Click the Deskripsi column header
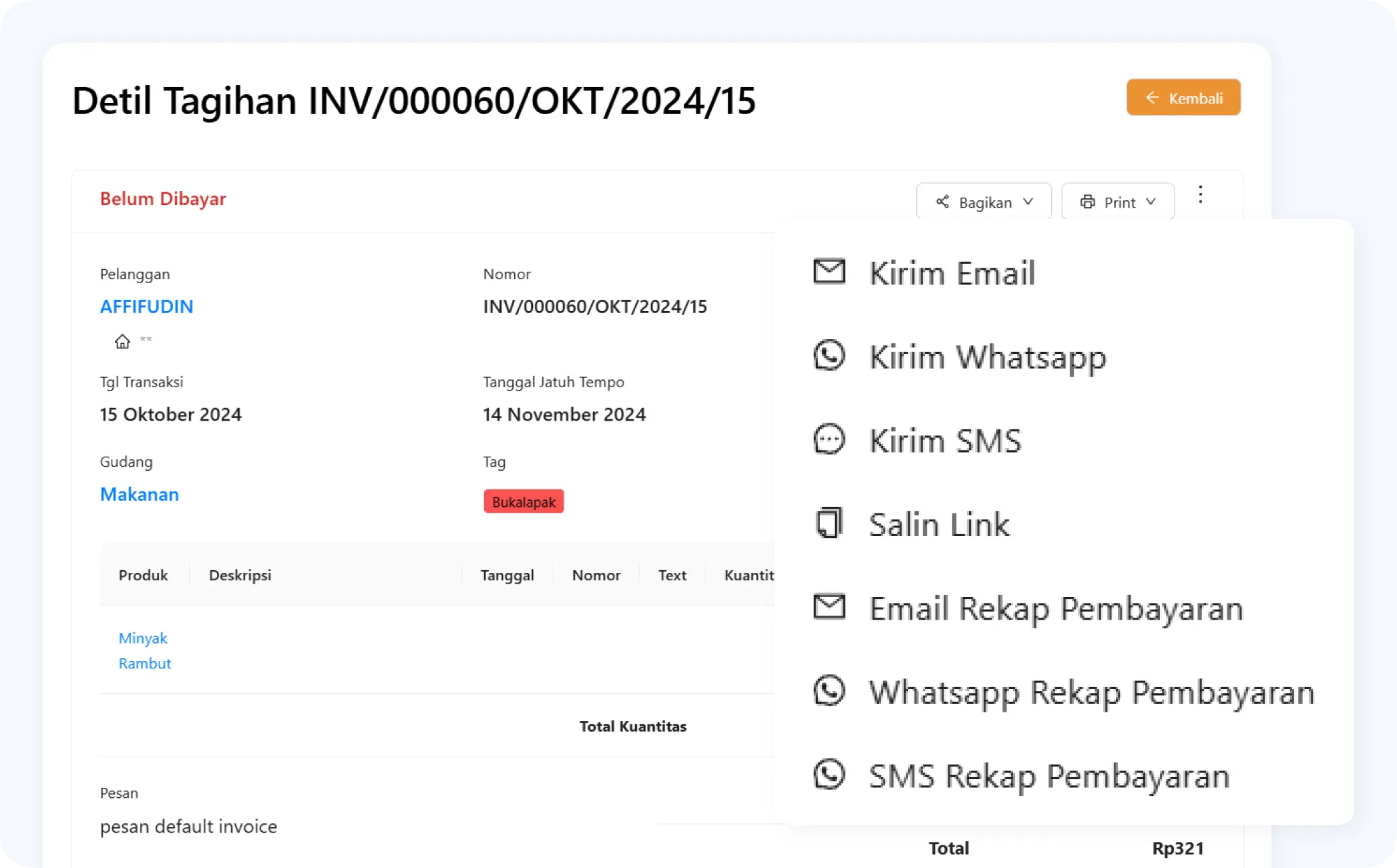Screen dimensions: 1397x868 pos(240,575)
